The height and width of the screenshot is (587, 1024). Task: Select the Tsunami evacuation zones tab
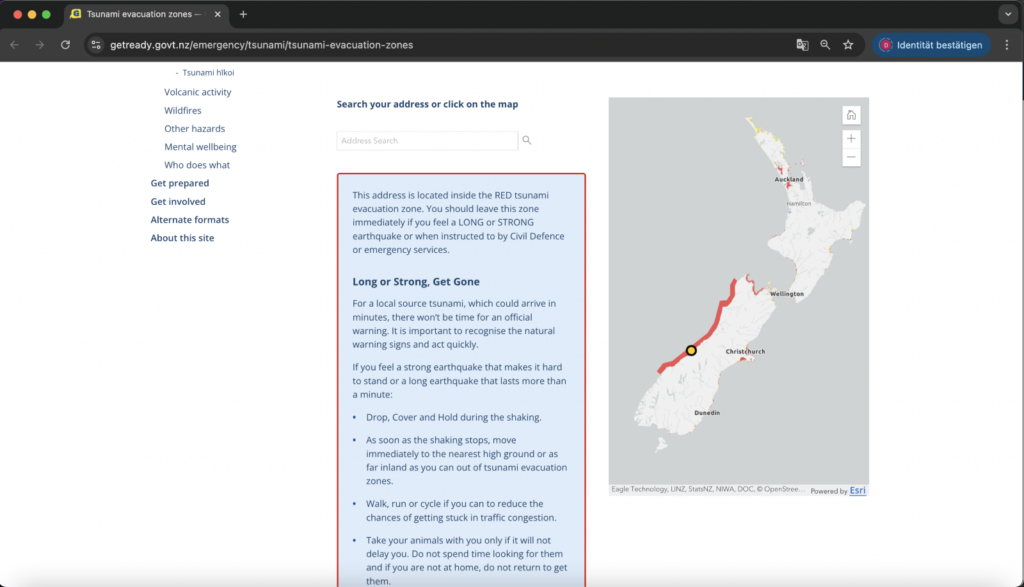tap(140, 14)
